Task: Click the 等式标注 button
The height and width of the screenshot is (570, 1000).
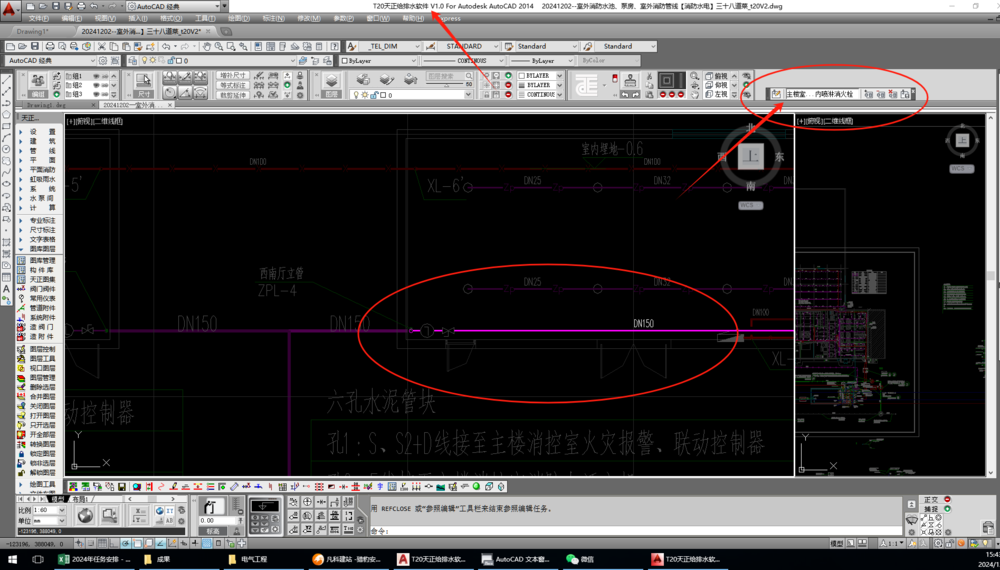Action: click(x=232, y=85)
